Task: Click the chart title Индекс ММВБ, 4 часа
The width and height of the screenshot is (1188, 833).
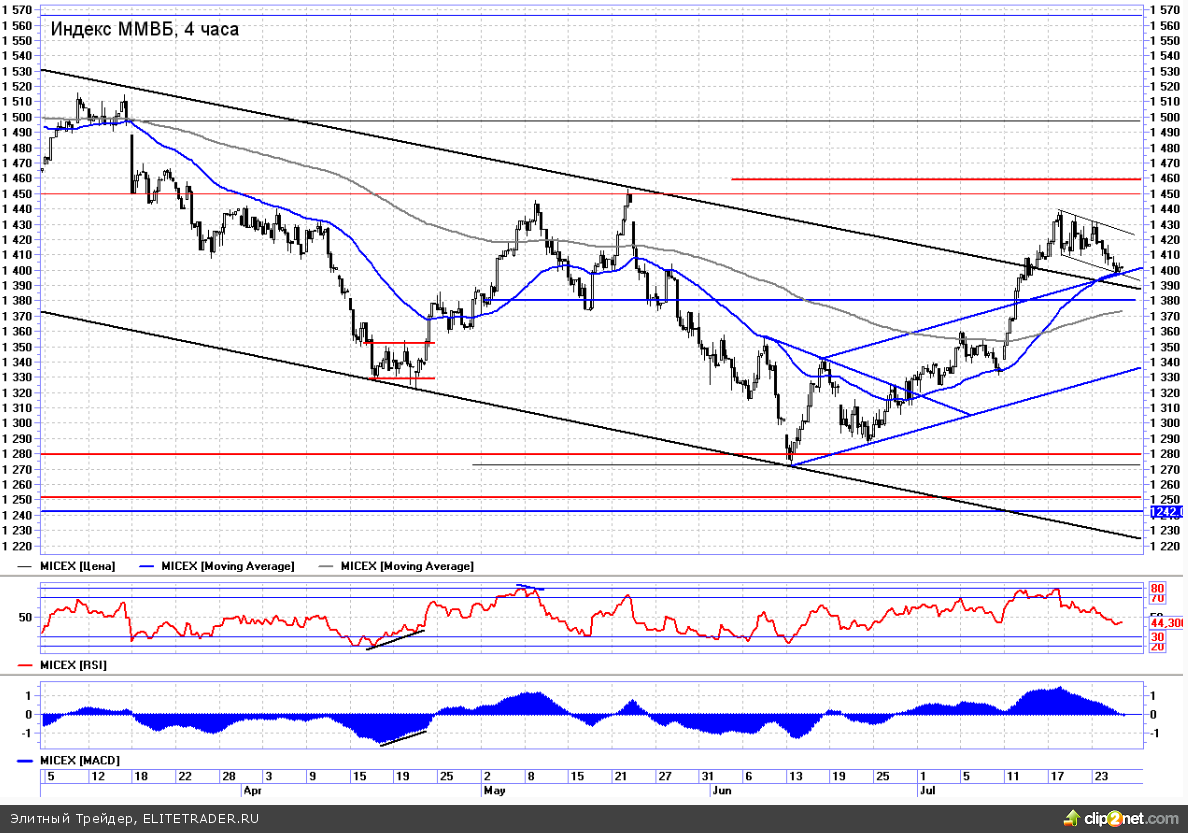Action: pos(145,29)
